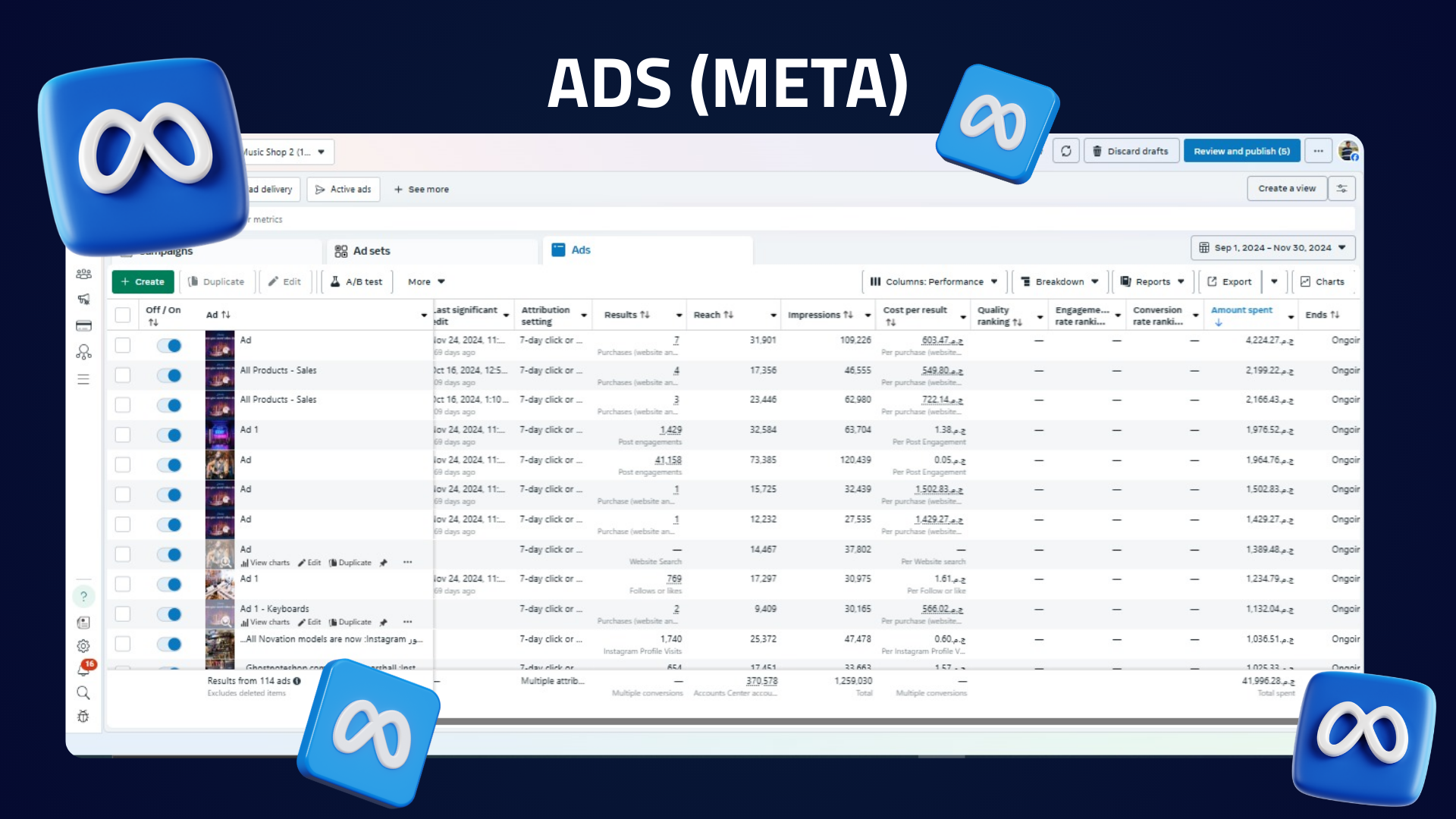Viewport: 1456px width, 819px height.
Task: Toggle off first All Products - Sales ad
Action: (x=169, y=375)
